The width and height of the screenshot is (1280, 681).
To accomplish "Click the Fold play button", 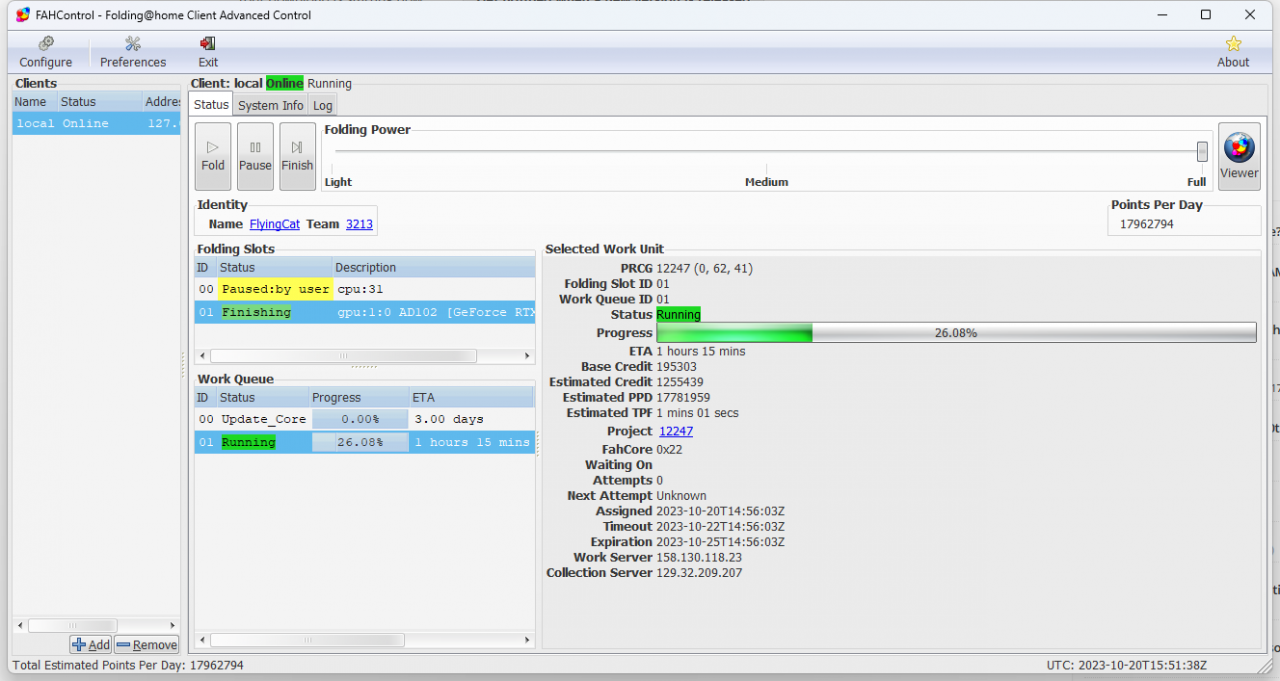I will [x=213, y=156].
